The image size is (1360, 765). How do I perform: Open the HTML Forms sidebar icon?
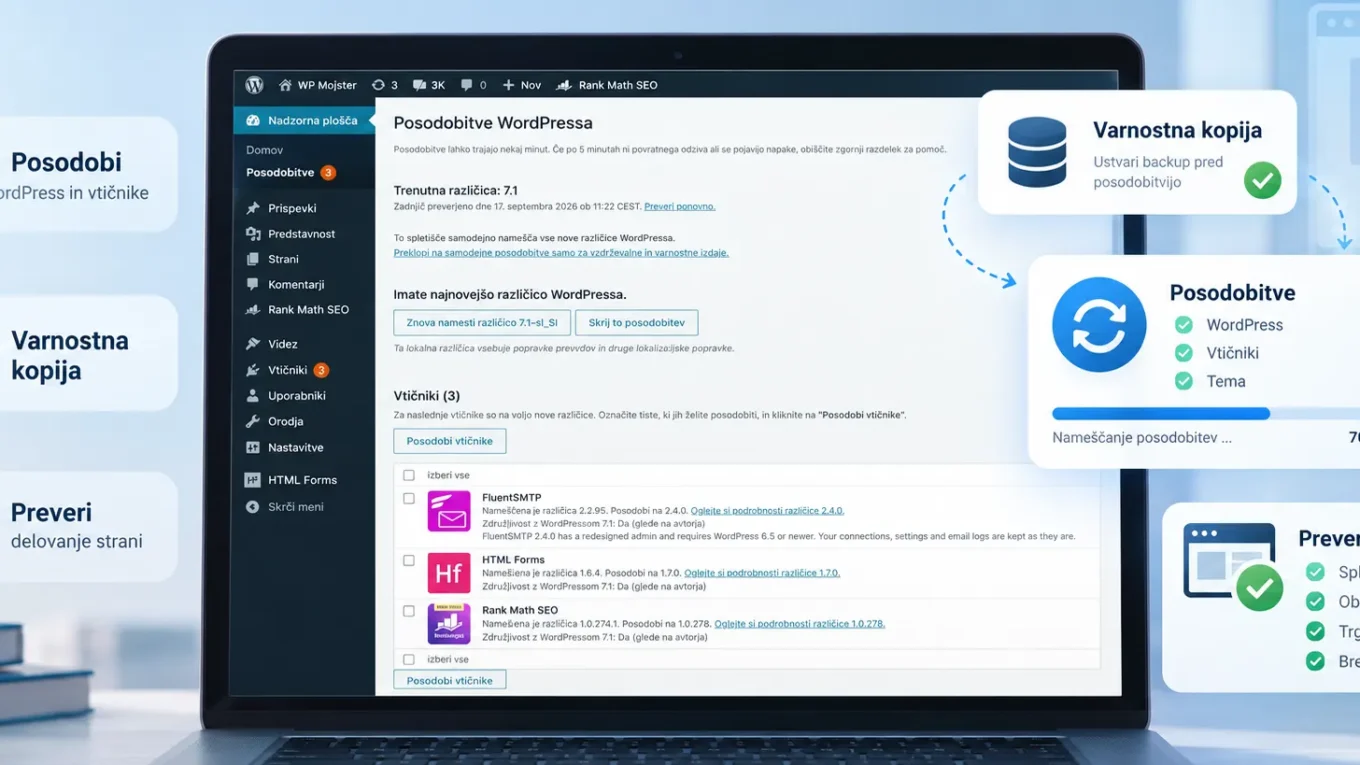[253, 480]
